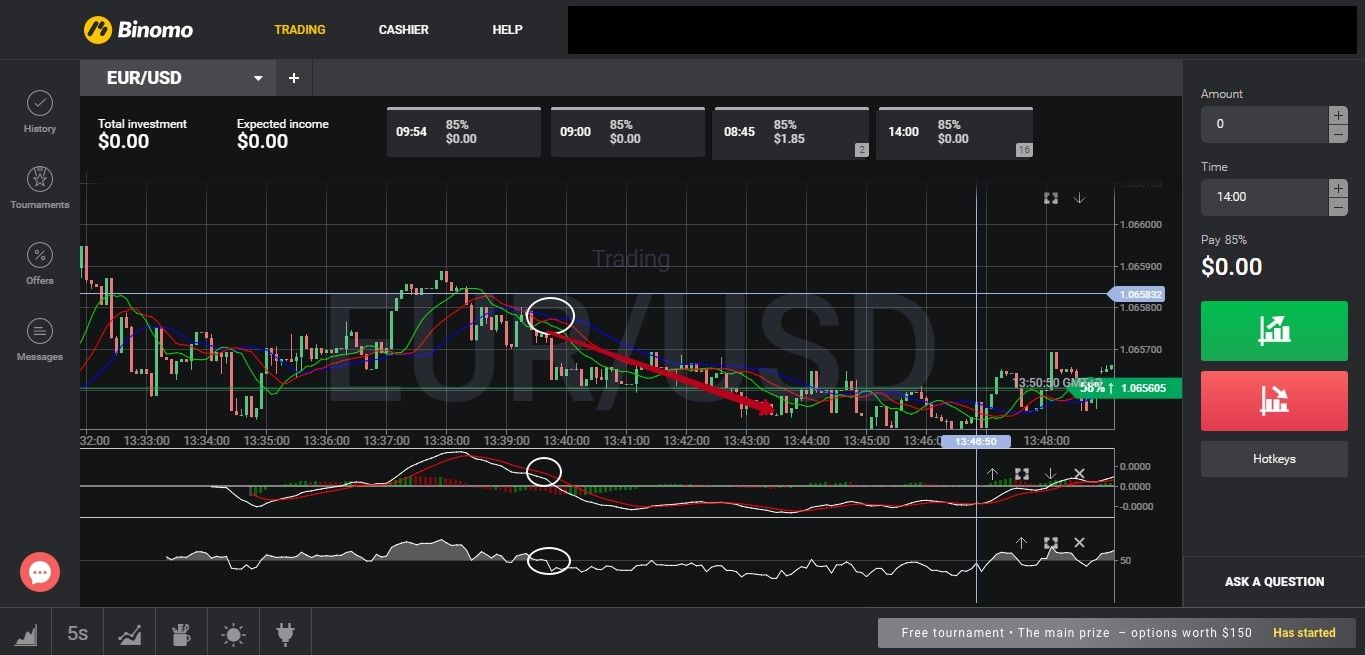Open the CASHIER menu
The width and height of the screenshot is (1365, 655).
tap(404, 30)
